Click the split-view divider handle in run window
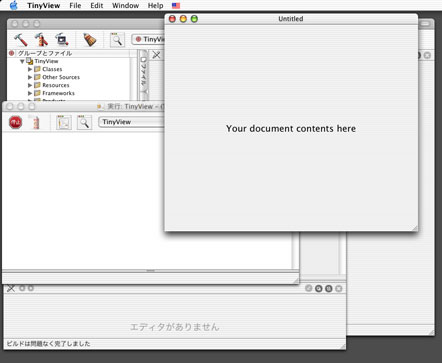The height and width of the screenshot is (363, 442). pos(151,271)
